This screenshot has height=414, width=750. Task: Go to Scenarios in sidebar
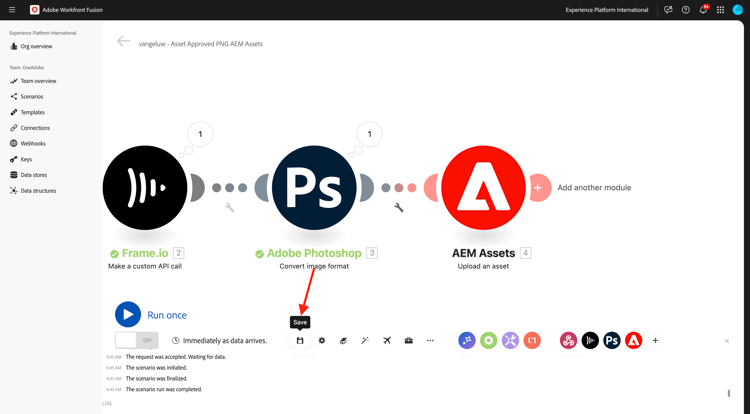[x=26, y=97]
